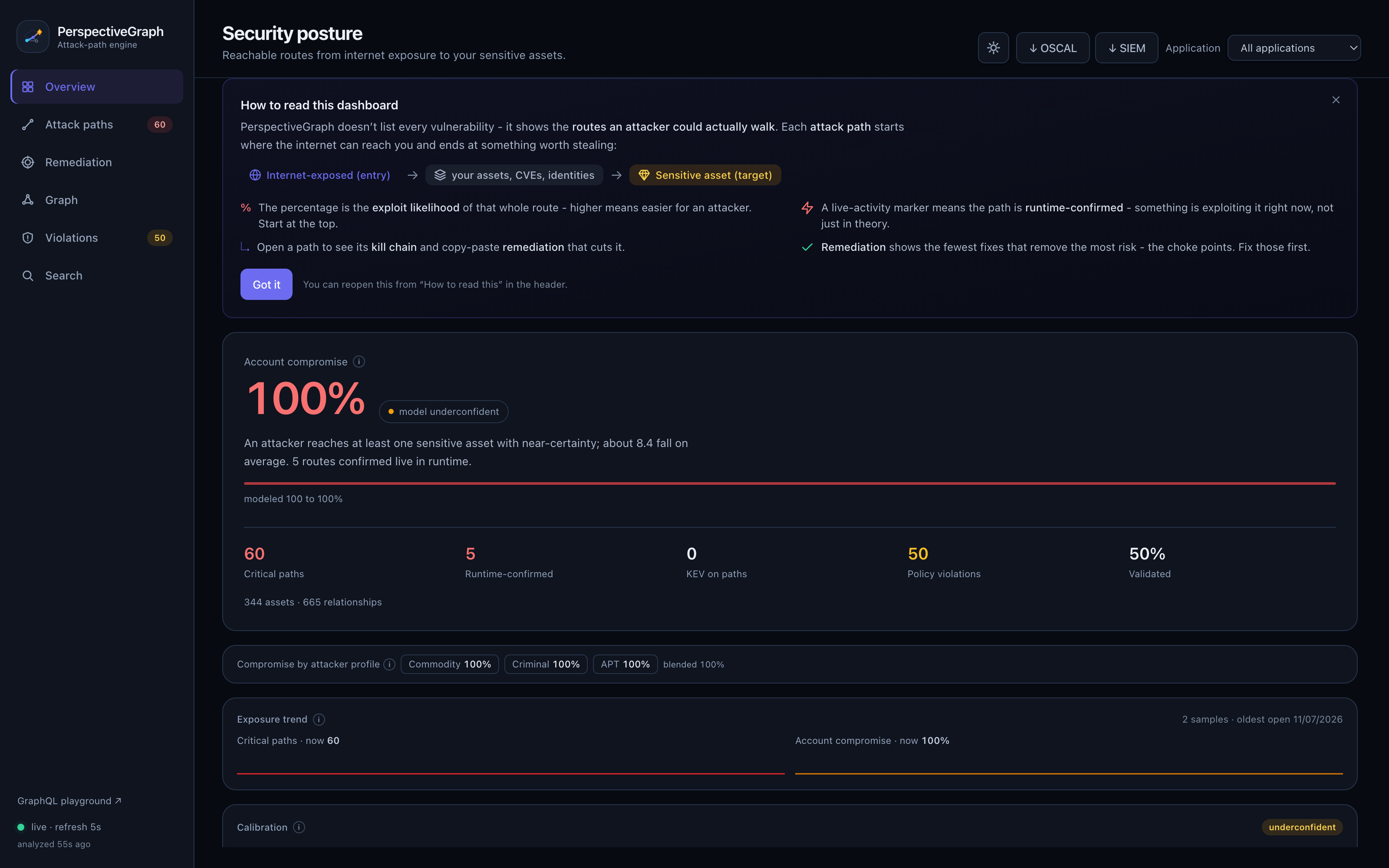Click the 50% Validated stat

click(1149, 562)
